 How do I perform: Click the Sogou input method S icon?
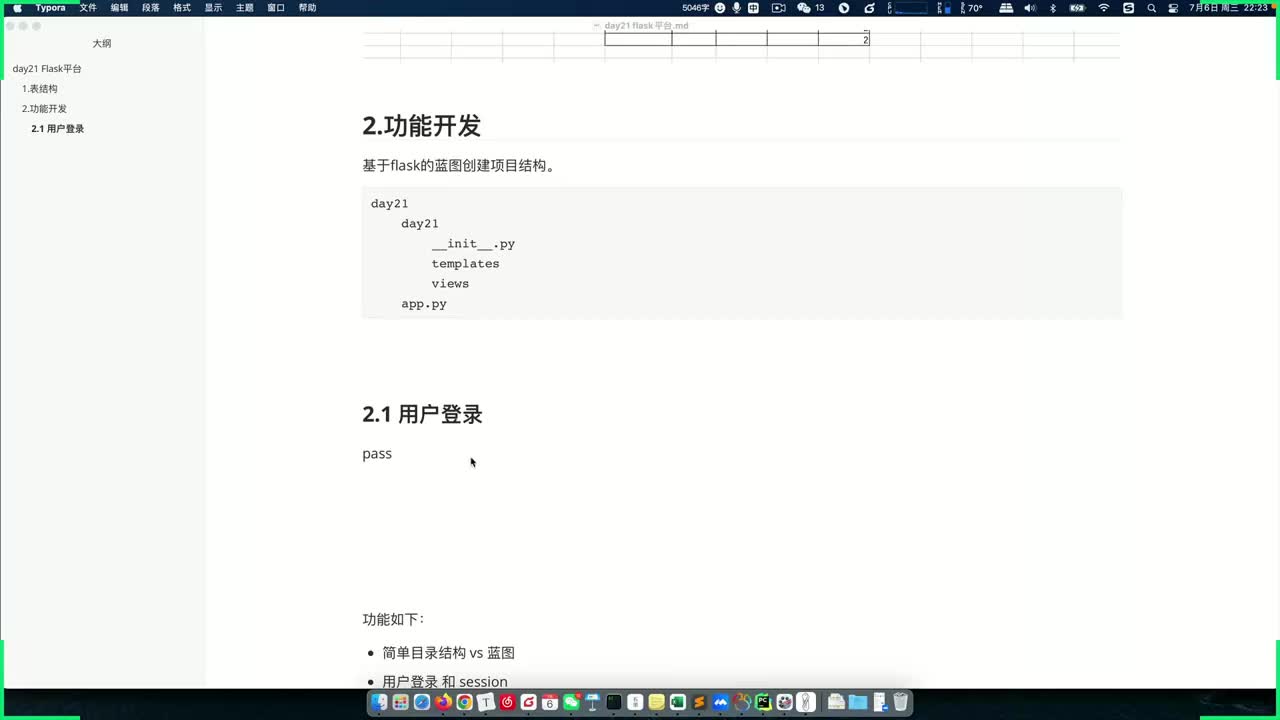pyautogui.click(x=1129, y=8)
